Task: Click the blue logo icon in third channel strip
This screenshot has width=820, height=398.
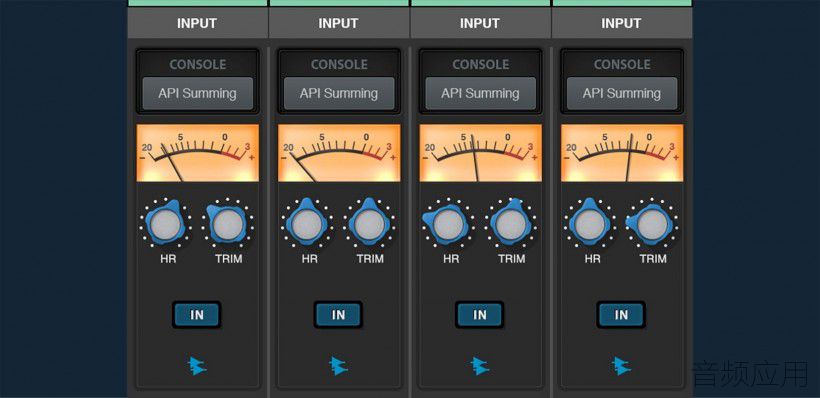Action: click(x=480, y=366)
